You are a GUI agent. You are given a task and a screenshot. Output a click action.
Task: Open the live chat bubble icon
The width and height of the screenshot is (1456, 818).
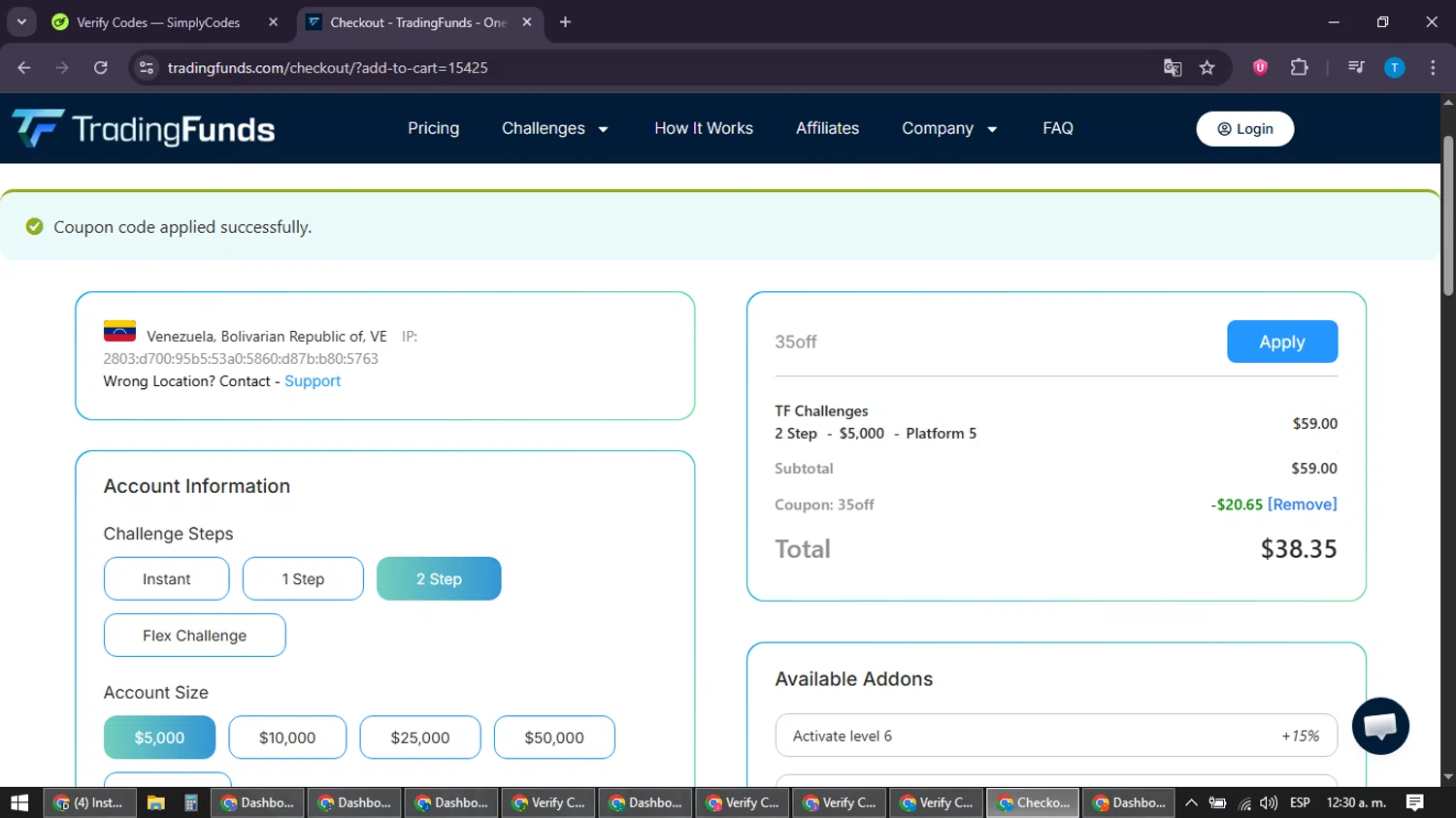click(x=1380, y=726)
